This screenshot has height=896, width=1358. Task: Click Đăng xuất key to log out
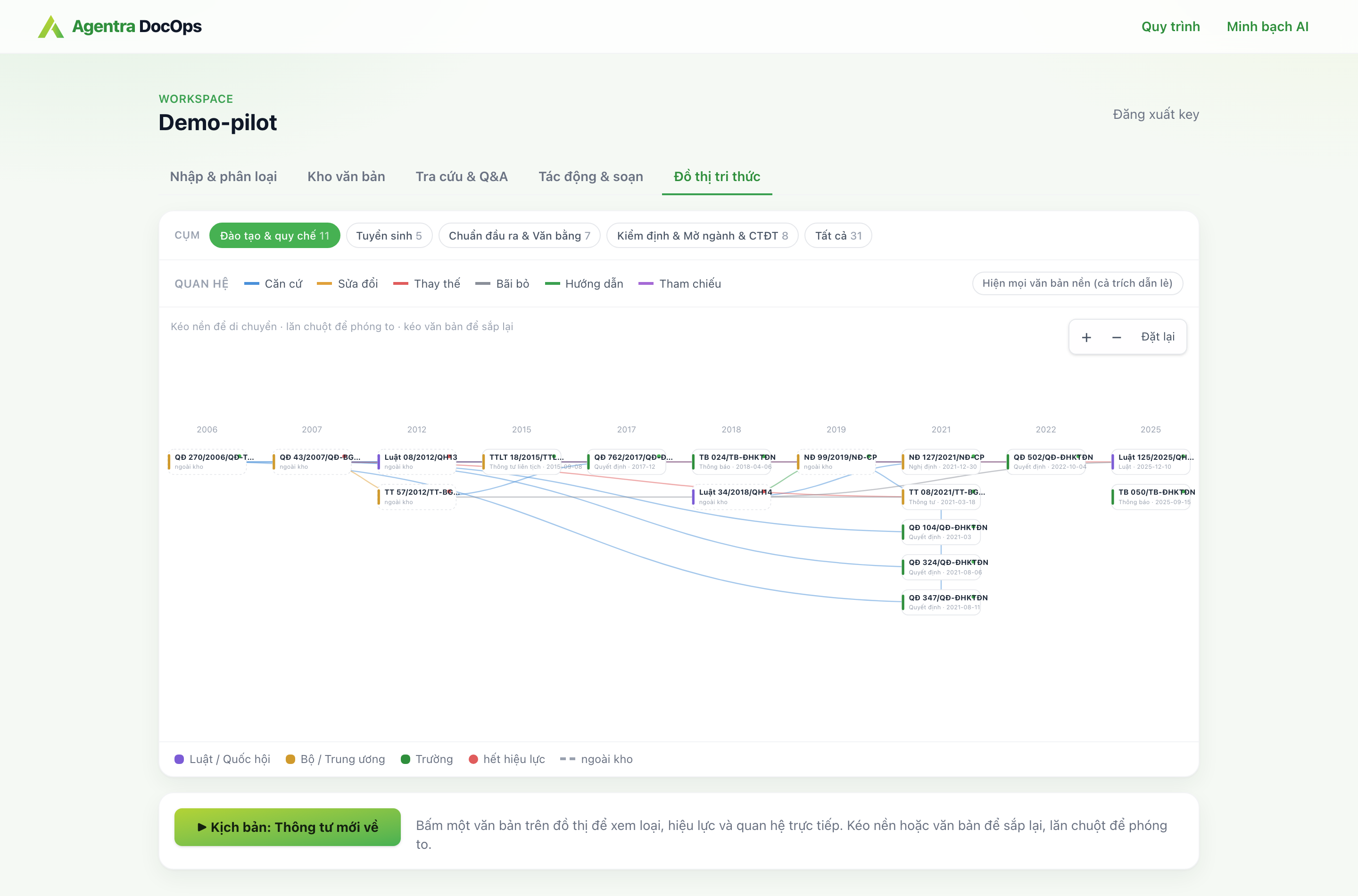coord(1155,114)
